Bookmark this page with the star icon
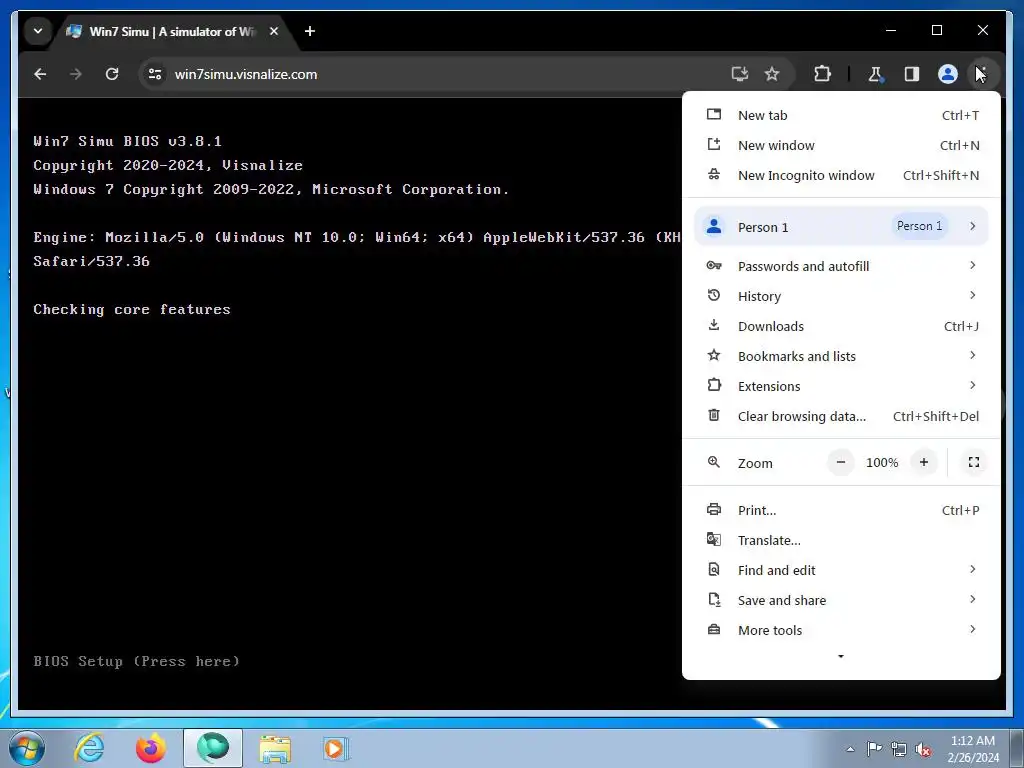Viewport: 1024px width, 768px height. pyautogui.click(x=772, y=74)
